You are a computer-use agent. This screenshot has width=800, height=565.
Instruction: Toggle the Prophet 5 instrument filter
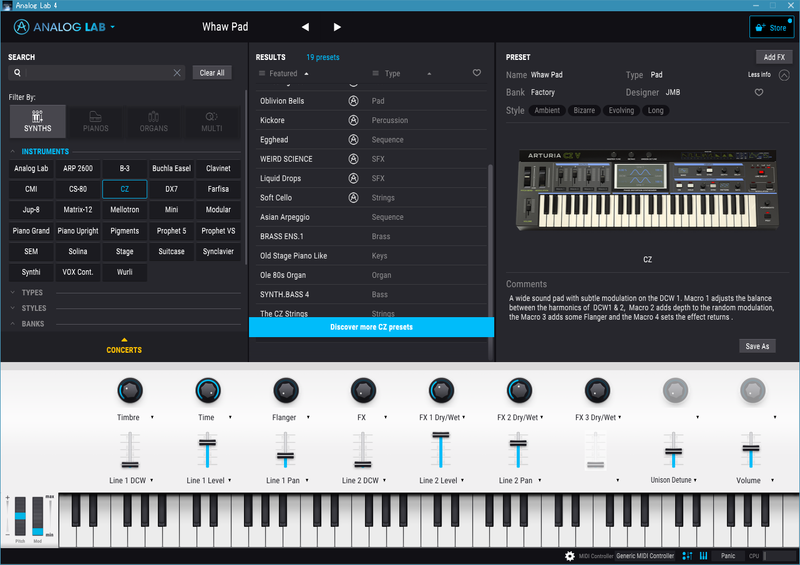(x=171, y=231)
